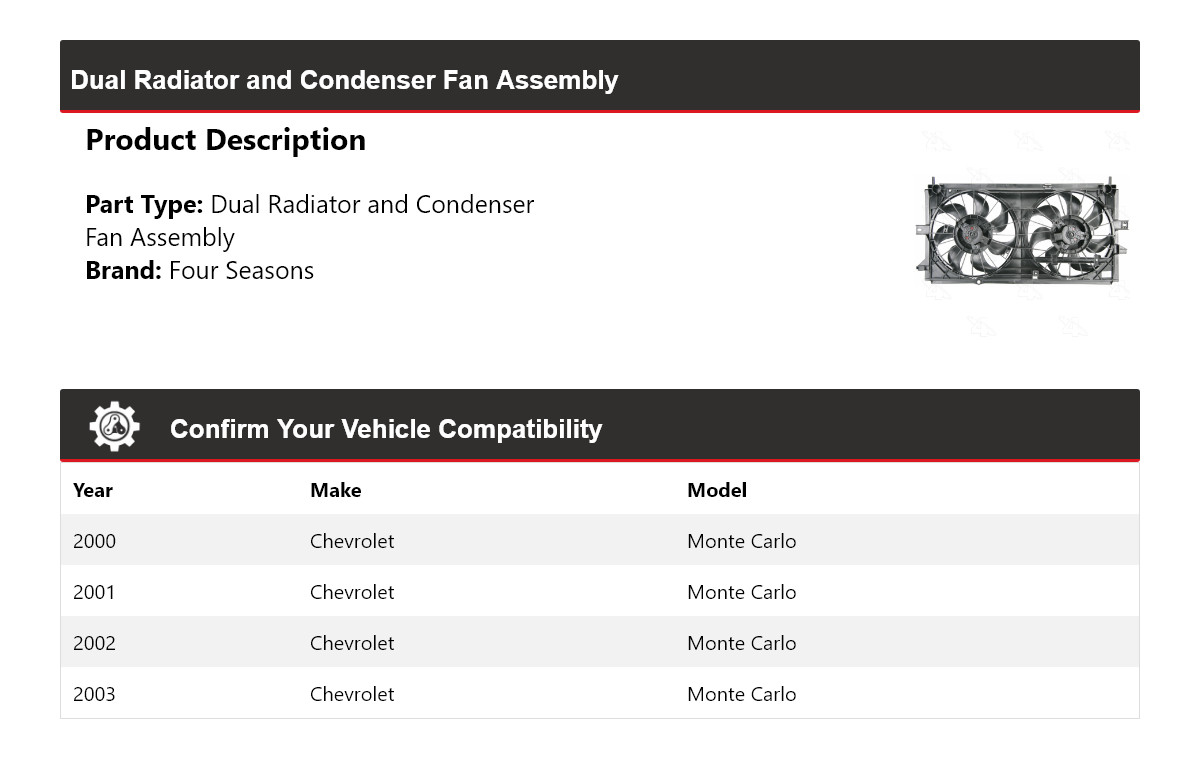Viewport: 1200px width, 759px height.
Task: Select the 2001 year cell
Action: pos(94,592)
